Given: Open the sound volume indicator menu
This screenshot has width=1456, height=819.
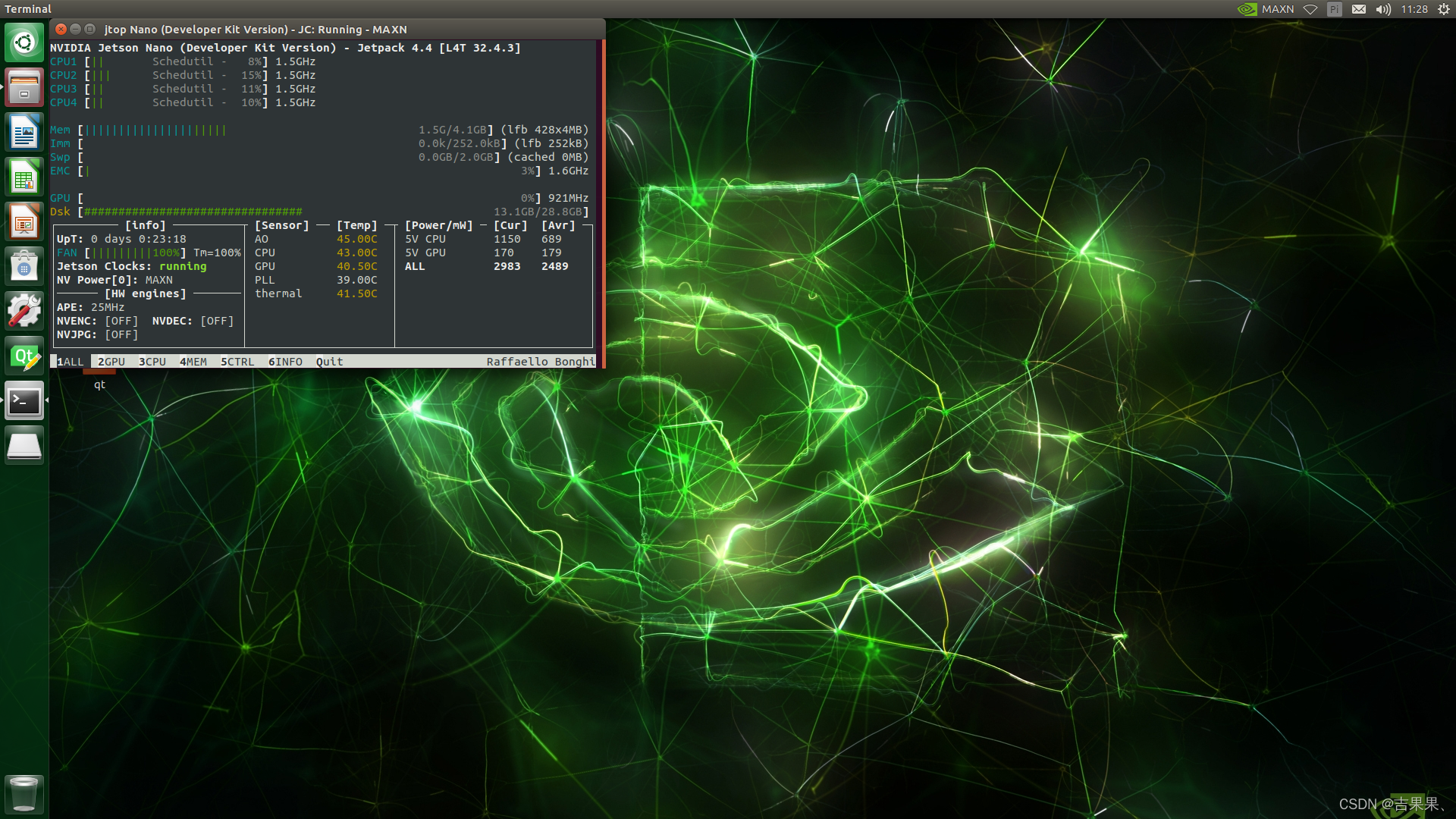Looking at the screenshot, I should 1383,9.
